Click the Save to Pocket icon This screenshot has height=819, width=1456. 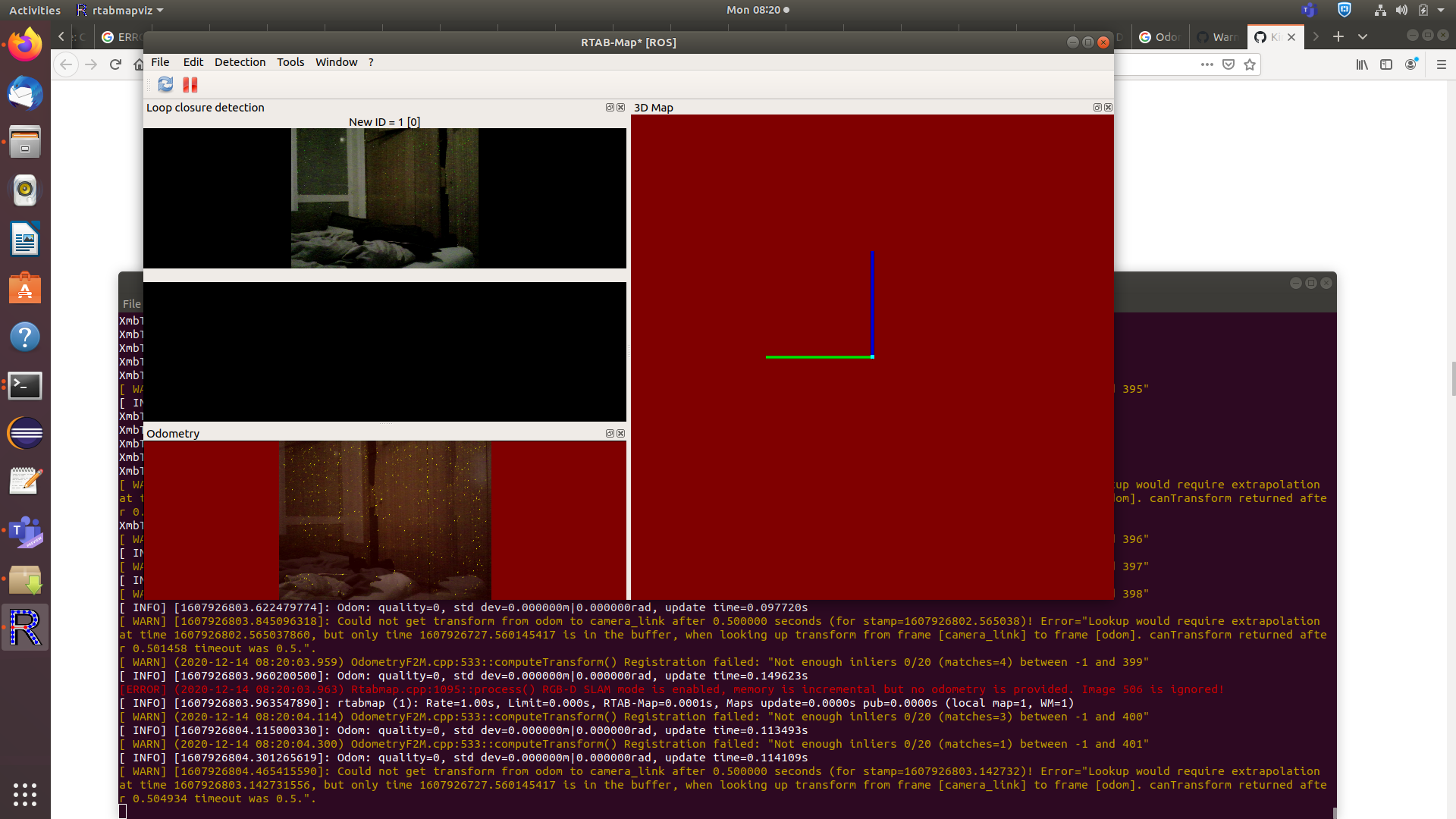(x=1228, y=64)
